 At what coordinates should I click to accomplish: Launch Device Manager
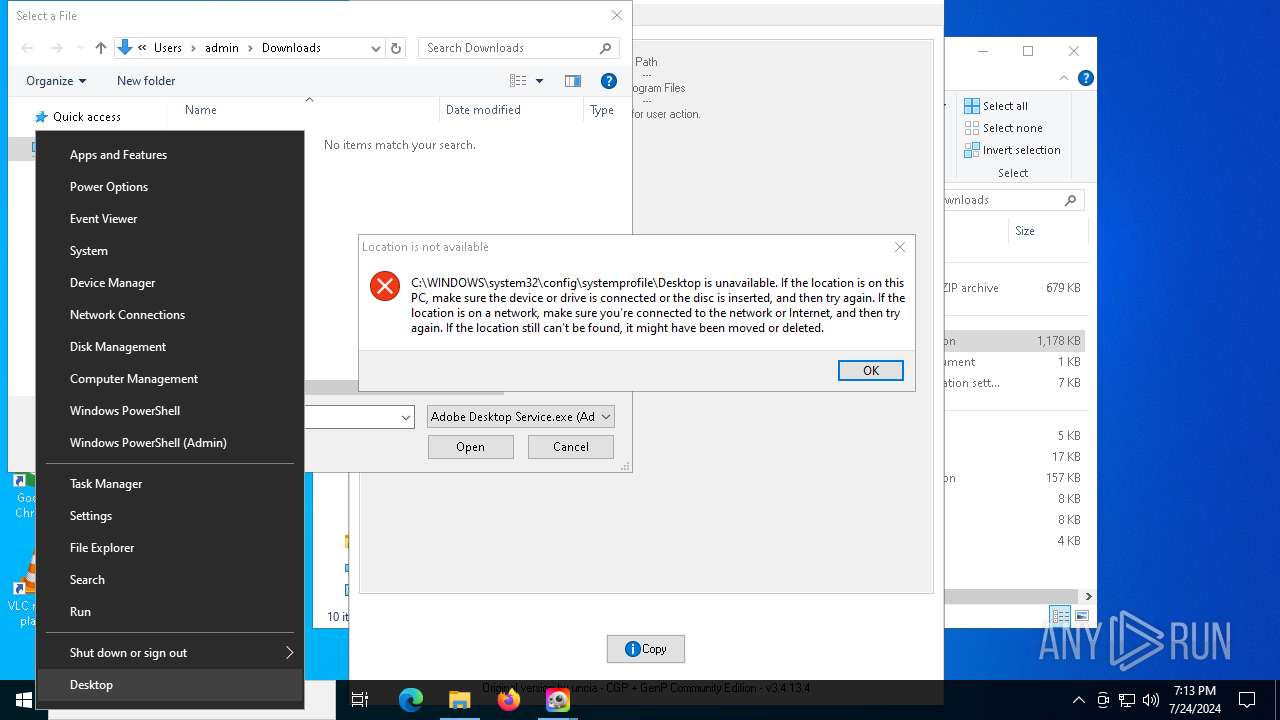[169, 283]
